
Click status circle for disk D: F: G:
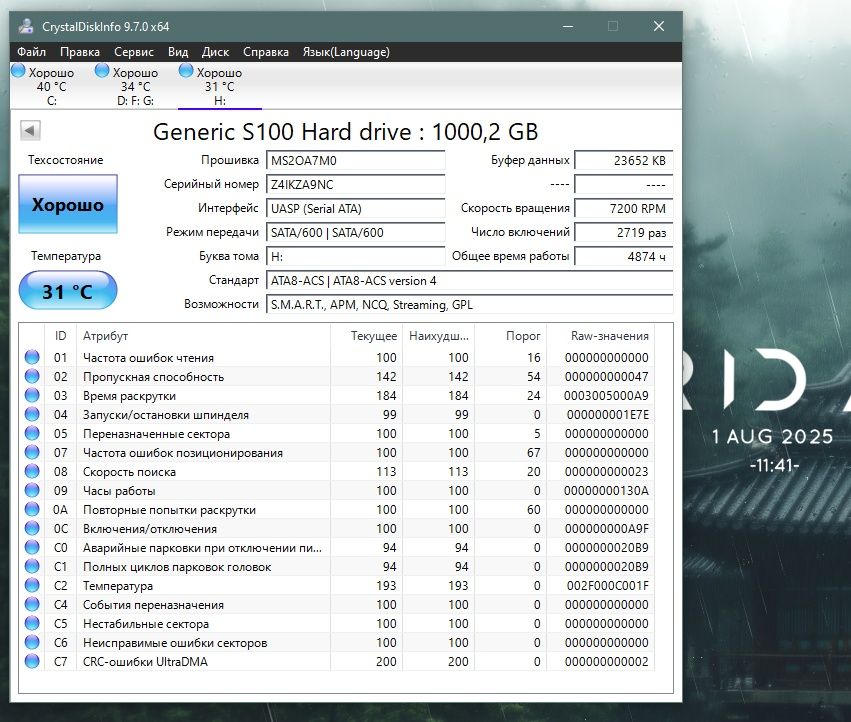[x=102, y=71]
